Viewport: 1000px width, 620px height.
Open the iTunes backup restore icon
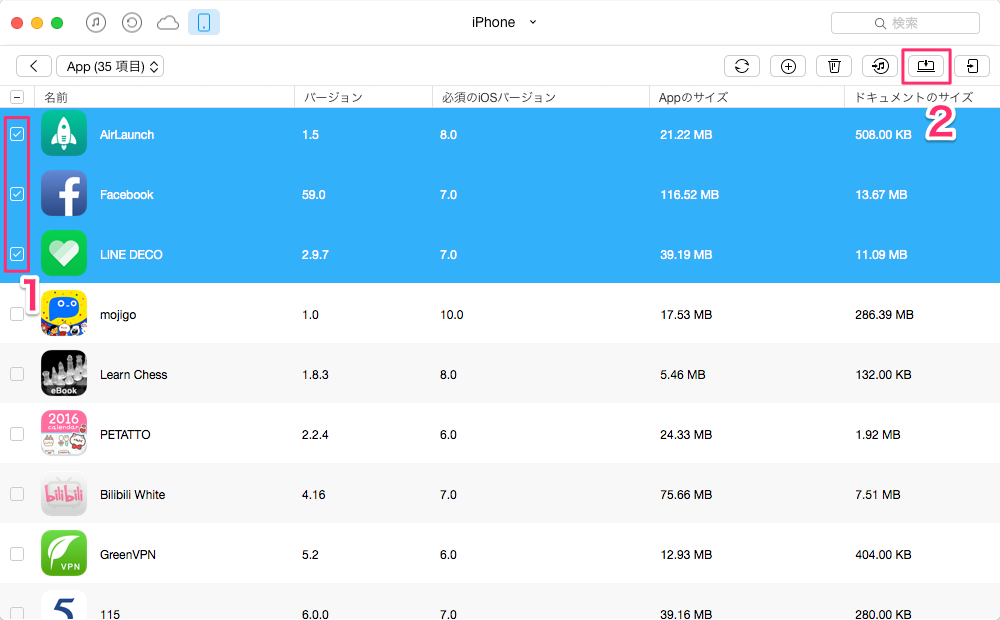click(131, 23)
